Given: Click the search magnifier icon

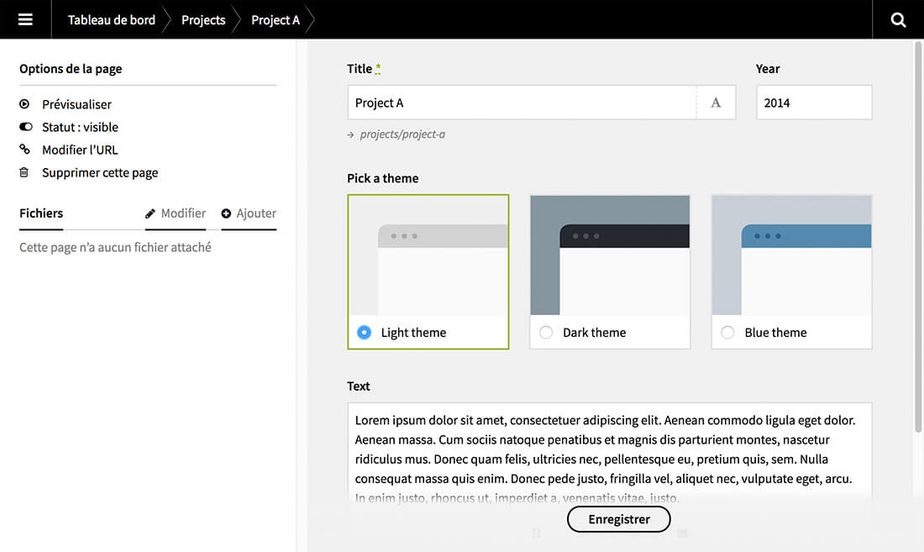Looking at the screenshot, I should [898, 20].
